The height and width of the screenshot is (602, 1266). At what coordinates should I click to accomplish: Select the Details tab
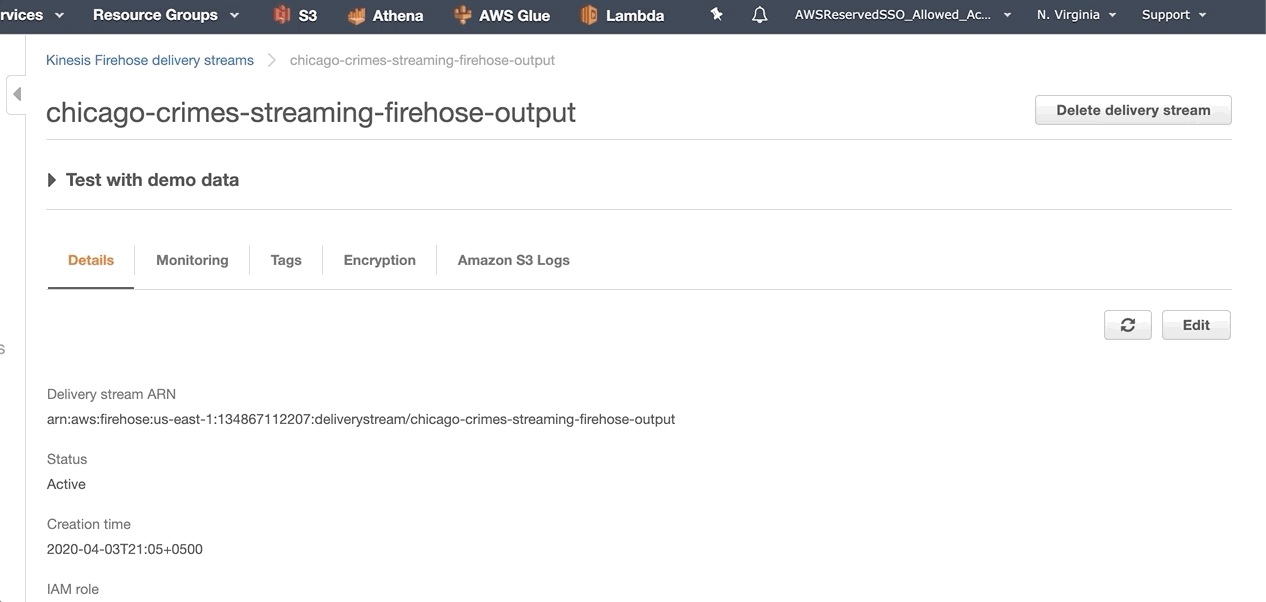[x=91, y=260]
